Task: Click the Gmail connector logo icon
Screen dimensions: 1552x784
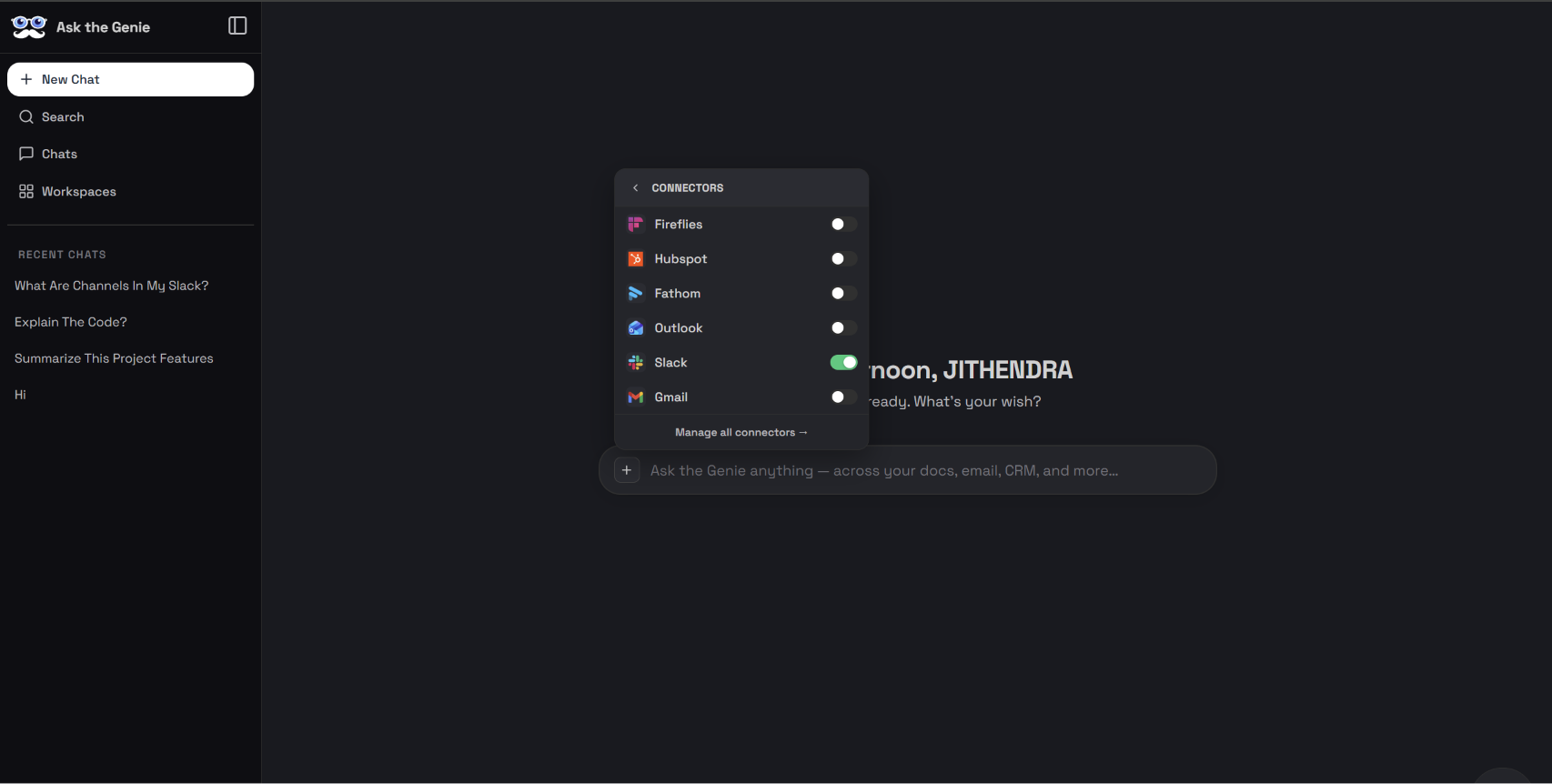Action: pyautogui.click(x=636, y=397)
